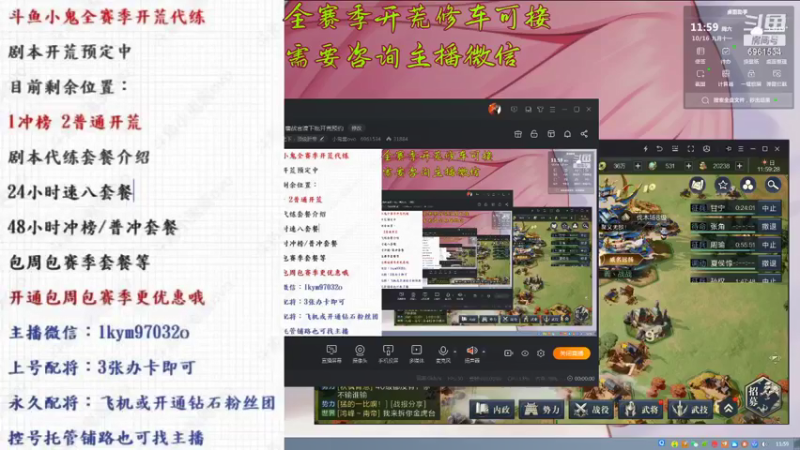This screenshot has width=800, height=450.
Task: Select the 周瑜 troop row
Action: (x=723, y=245)
